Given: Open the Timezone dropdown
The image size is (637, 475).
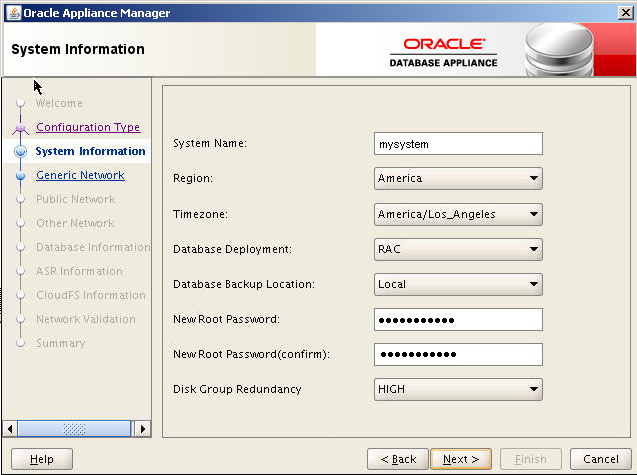Looking at the screenshot, I should [458, 214].
